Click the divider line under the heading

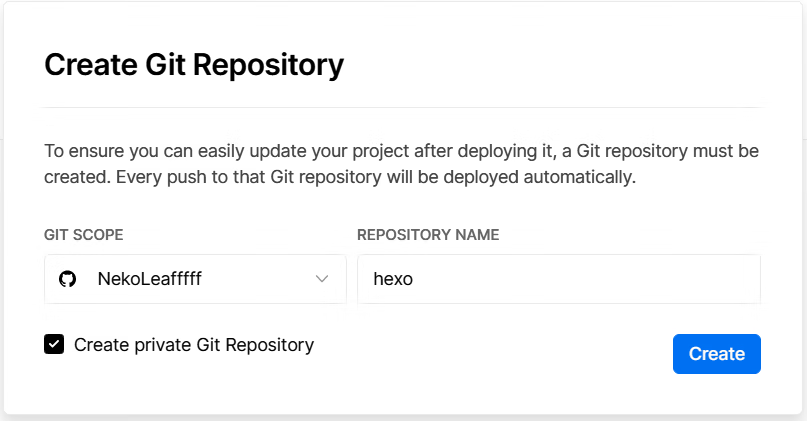(x=401, y=108)
